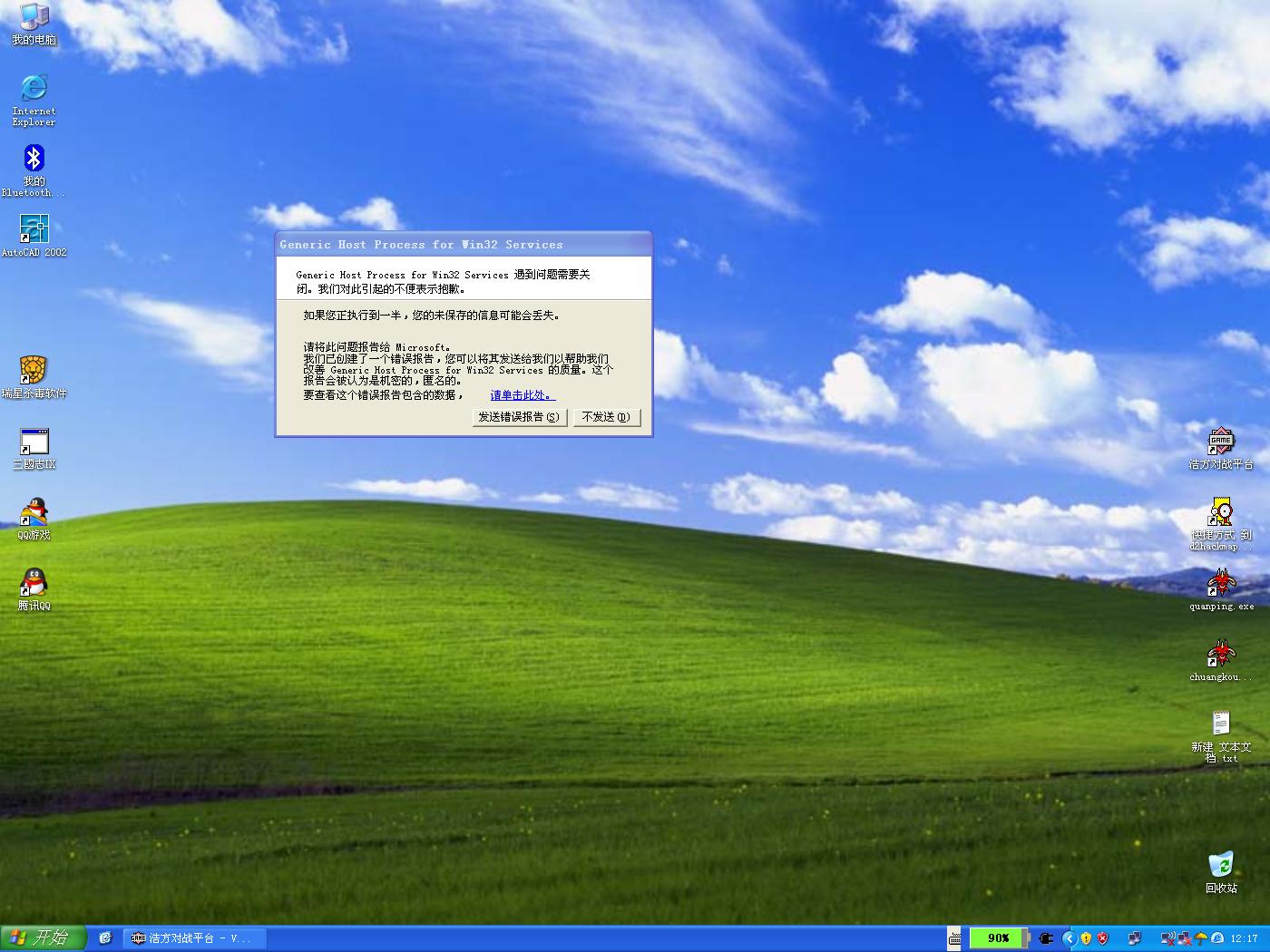The height and width of the screenshot is (952, 1270).
Task: Select the quanping.exe desktop icon
Action: coord(1221,589)
